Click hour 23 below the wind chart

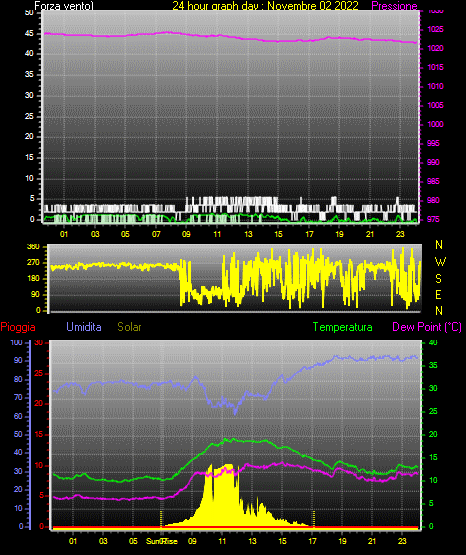pos(400,234)
